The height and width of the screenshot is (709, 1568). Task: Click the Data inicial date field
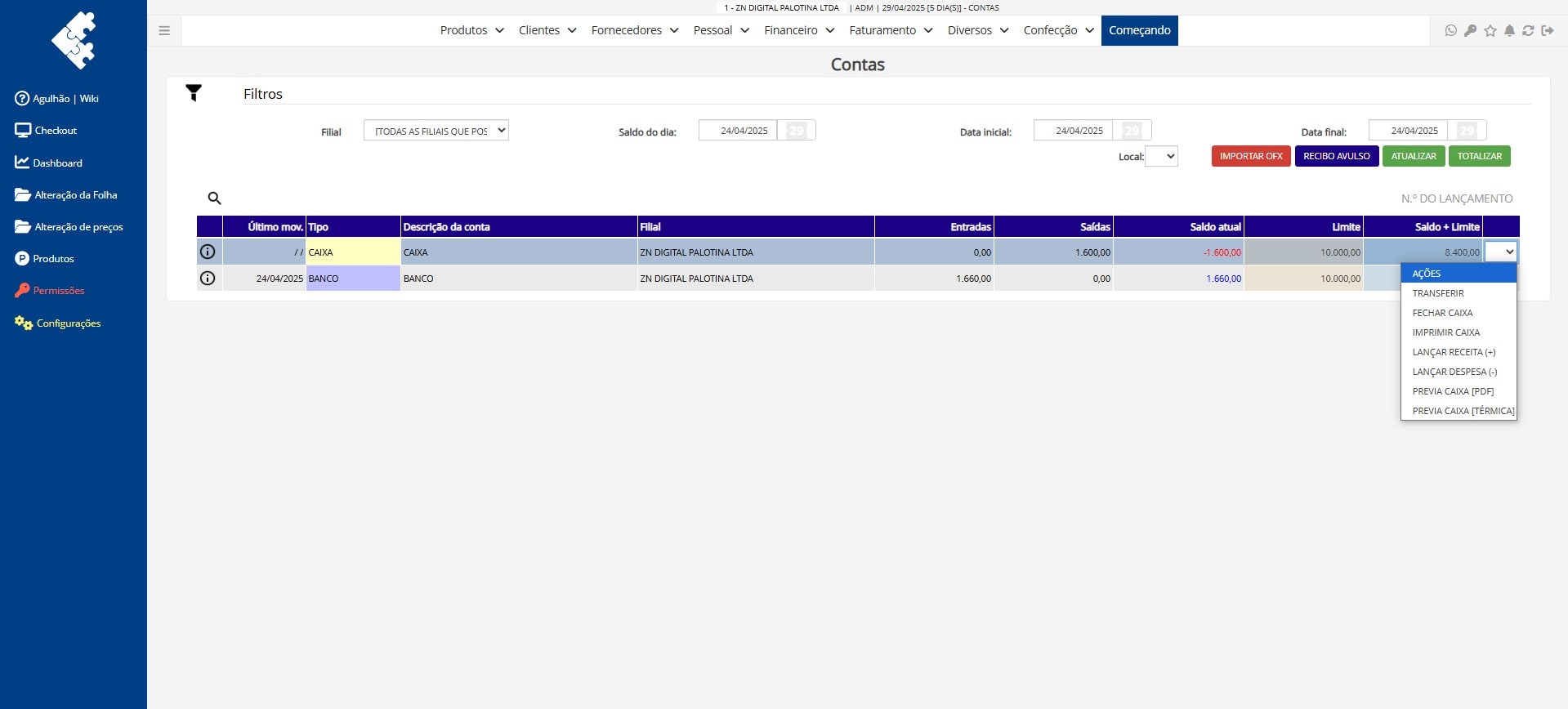[x=1073, y=131]
